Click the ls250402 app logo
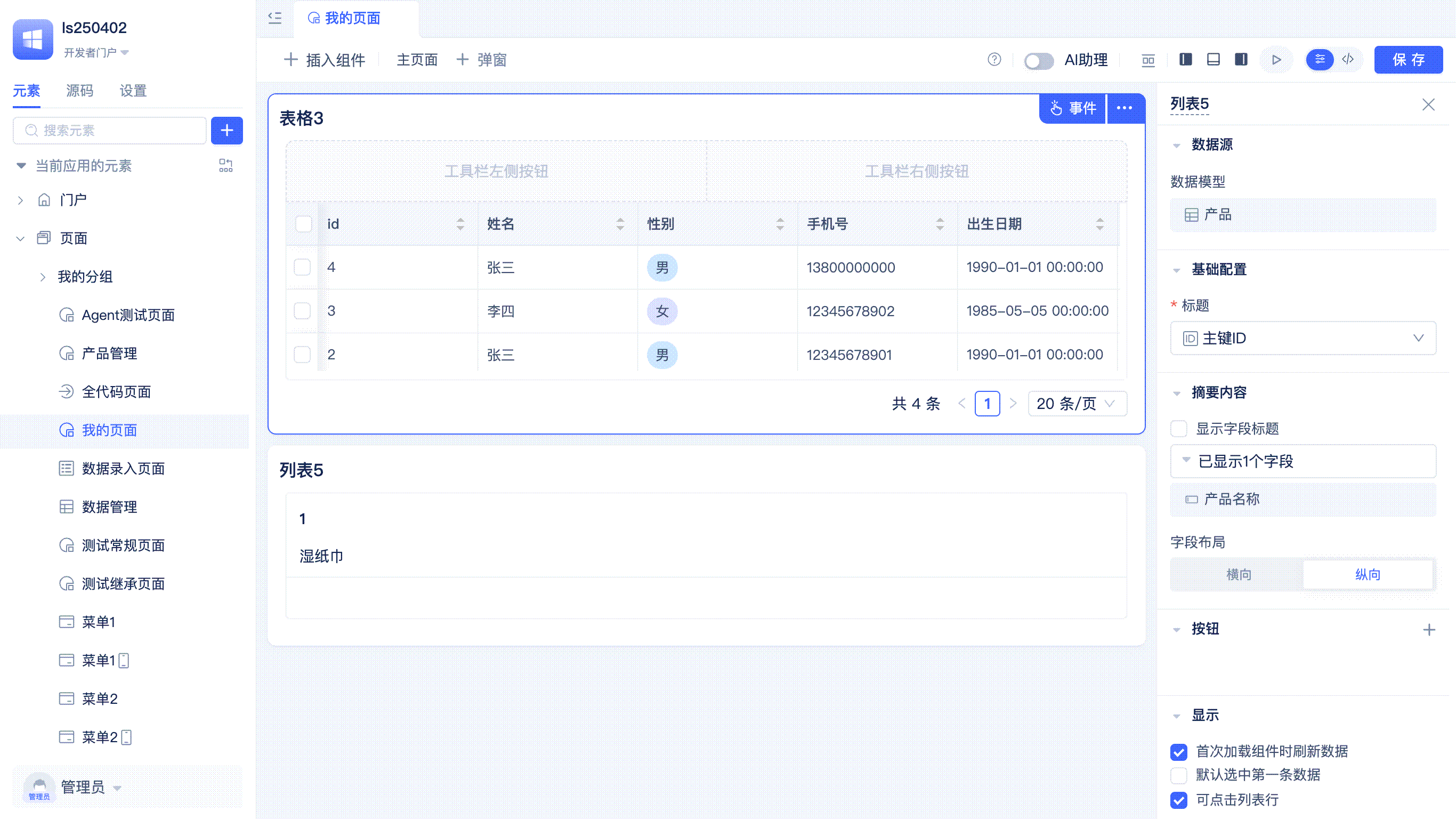 33,39
